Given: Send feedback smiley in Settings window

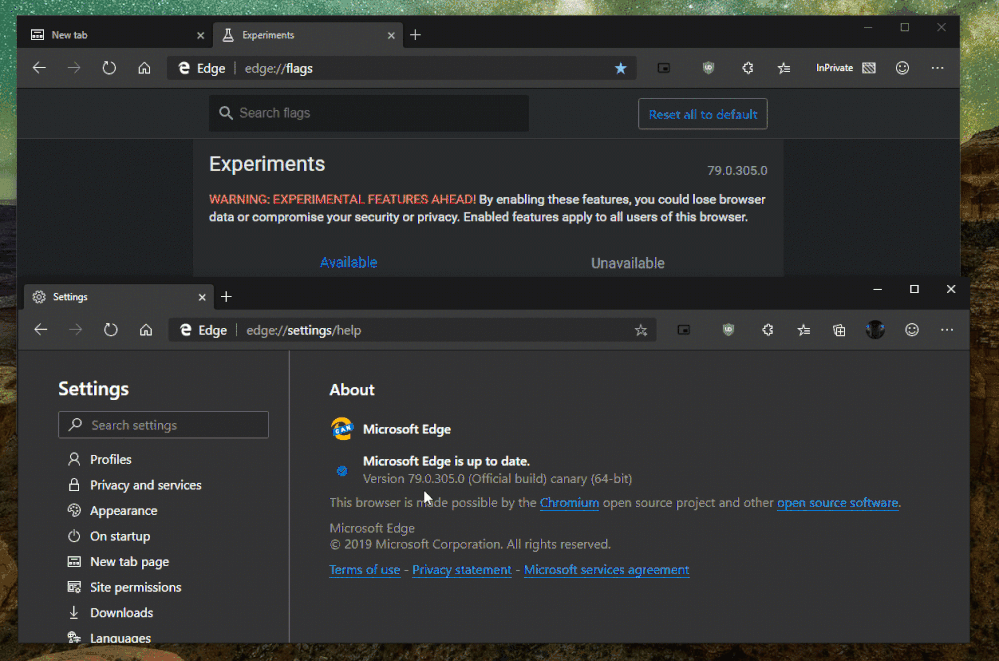Looking at the screenshot, I should click(x=912, y=330).
